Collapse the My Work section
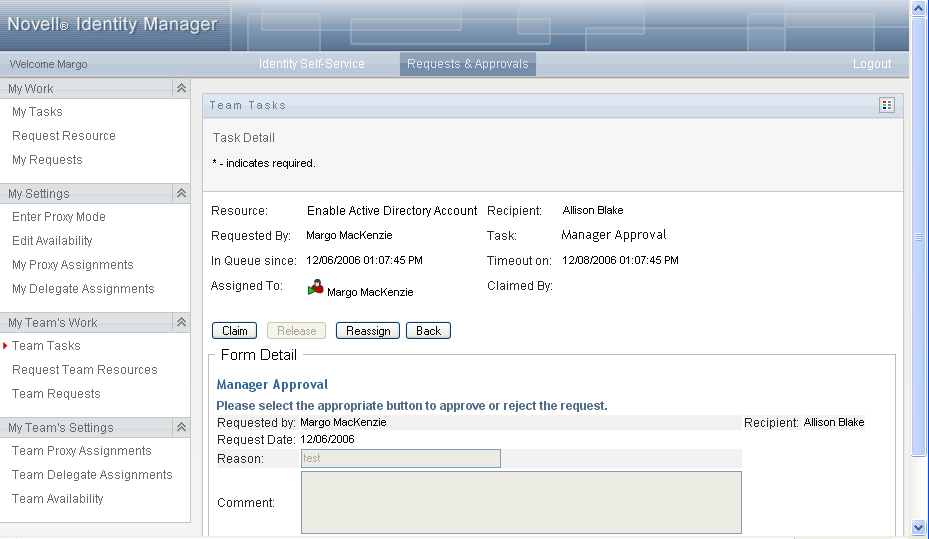Viewport: 929px width, 539px height. (181, 88)
